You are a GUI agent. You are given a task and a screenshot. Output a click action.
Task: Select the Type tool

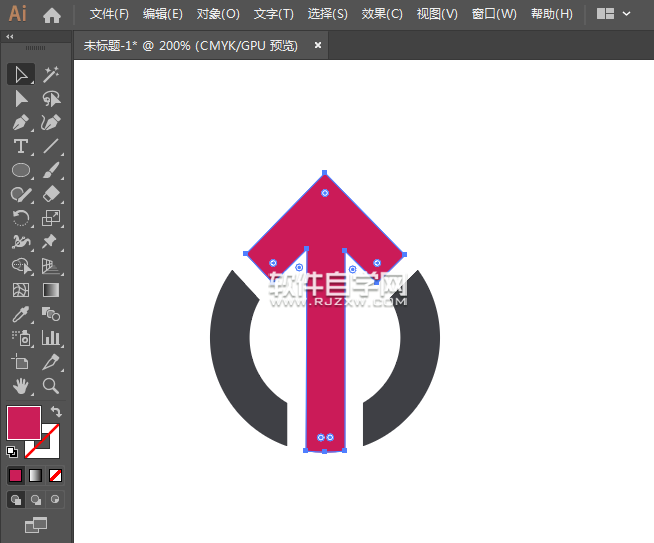coord(20,147)
